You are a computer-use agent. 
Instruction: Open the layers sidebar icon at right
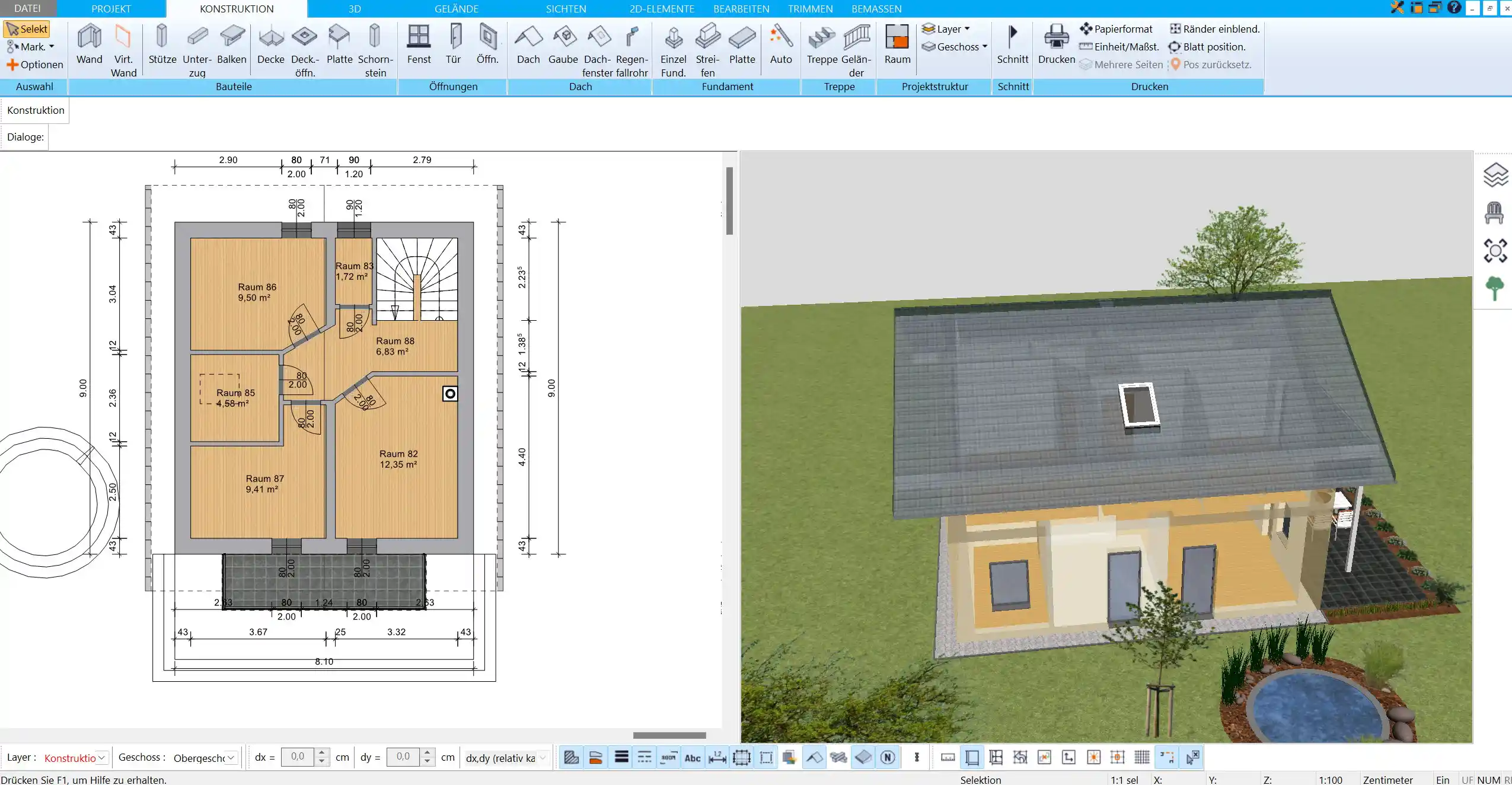click(1495, 175)
